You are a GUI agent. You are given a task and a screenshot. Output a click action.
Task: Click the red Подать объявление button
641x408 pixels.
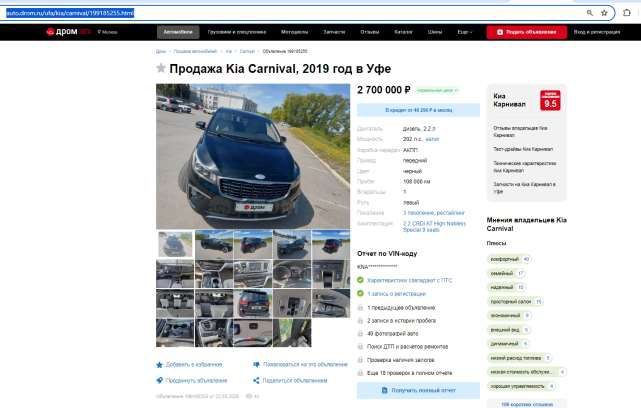coord(527,32)
